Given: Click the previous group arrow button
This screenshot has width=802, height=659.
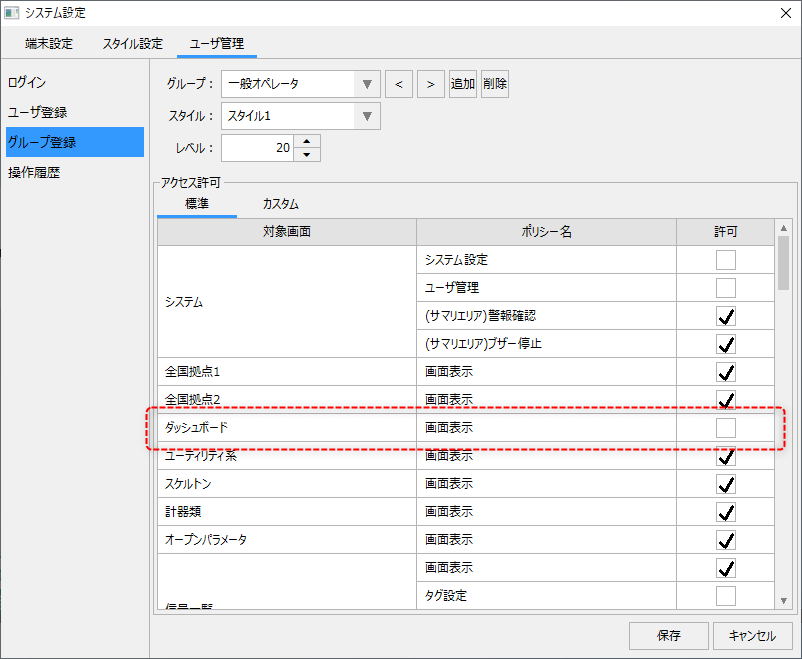Looking at the screenshot, I should click(x=398, y=84).
